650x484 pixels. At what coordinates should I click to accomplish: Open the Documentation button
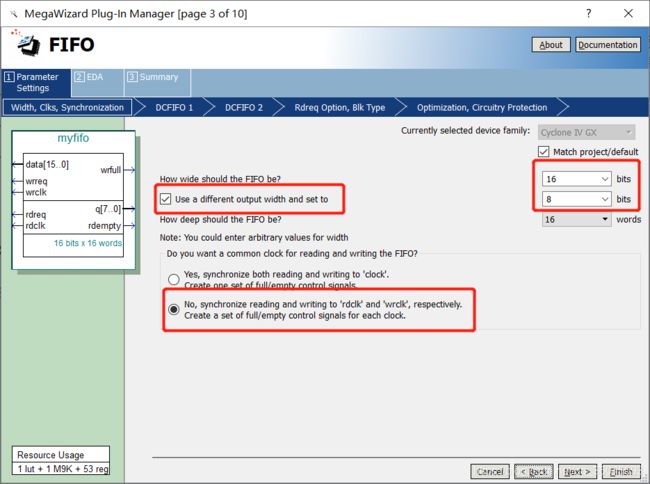pyautogui.click(x=608, y=45)
